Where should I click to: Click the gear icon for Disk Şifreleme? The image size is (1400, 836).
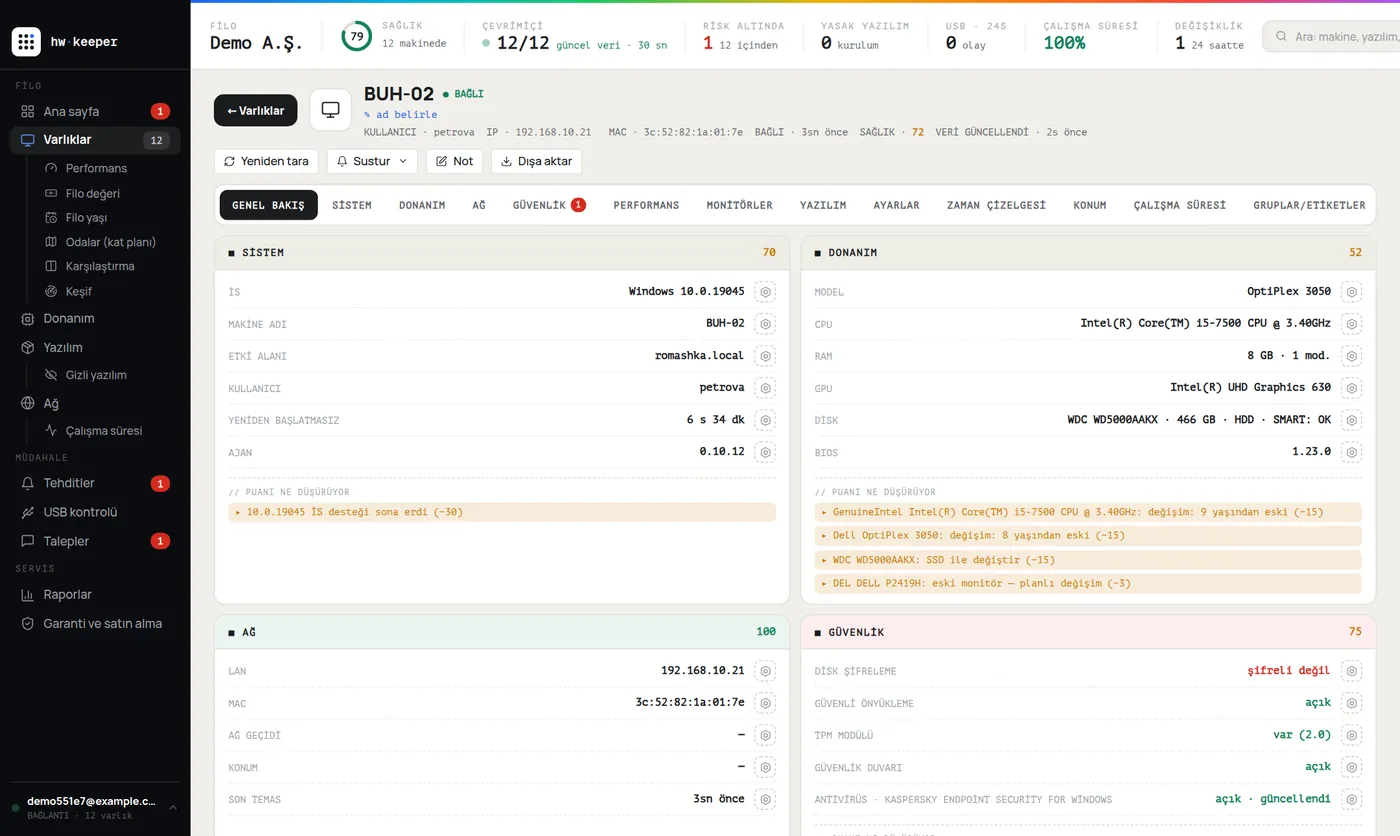point(1351,671)
